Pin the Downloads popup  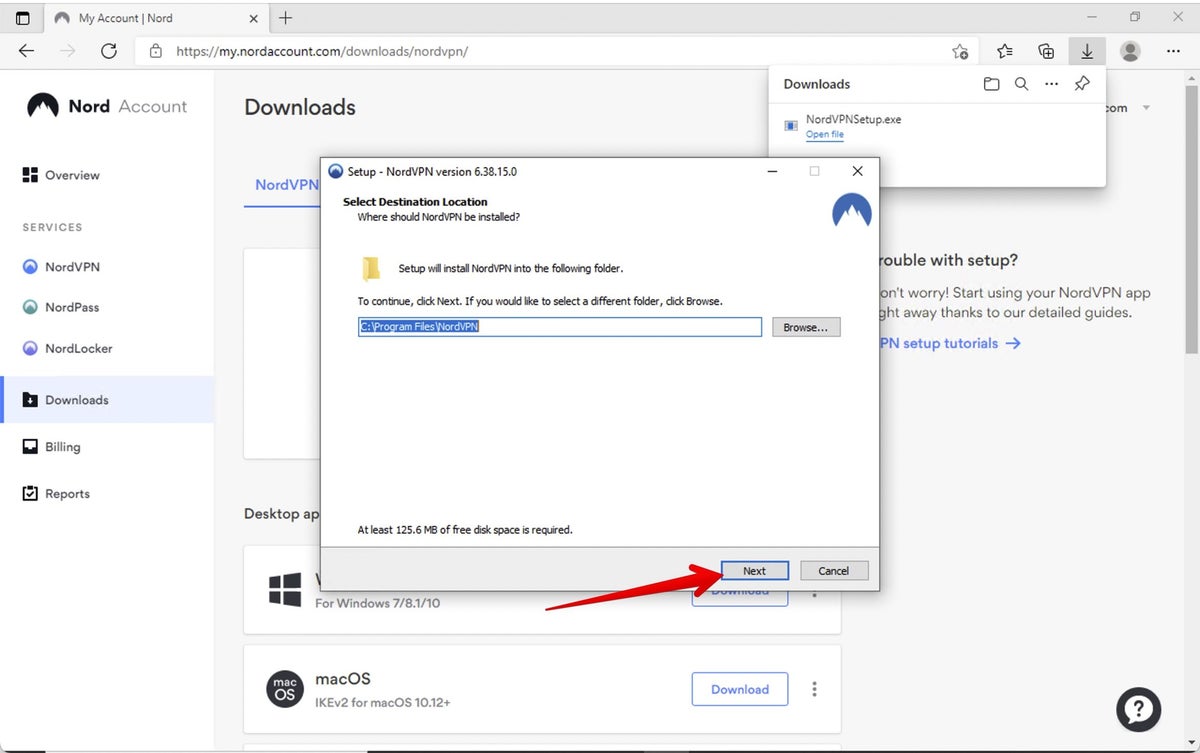[x=1082, y=84]
